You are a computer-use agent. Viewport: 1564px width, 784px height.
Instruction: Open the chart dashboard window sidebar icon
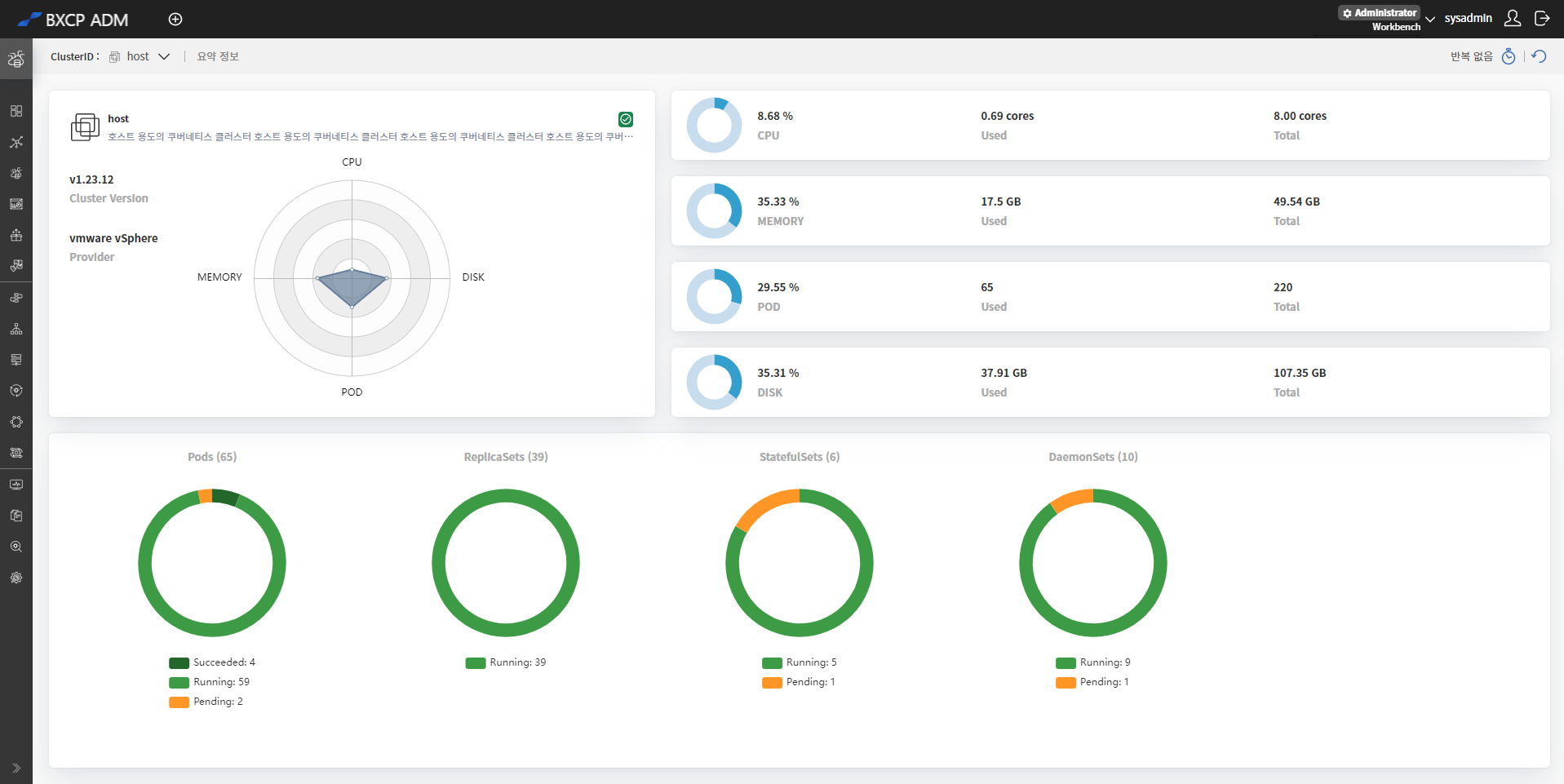[16, 204]
